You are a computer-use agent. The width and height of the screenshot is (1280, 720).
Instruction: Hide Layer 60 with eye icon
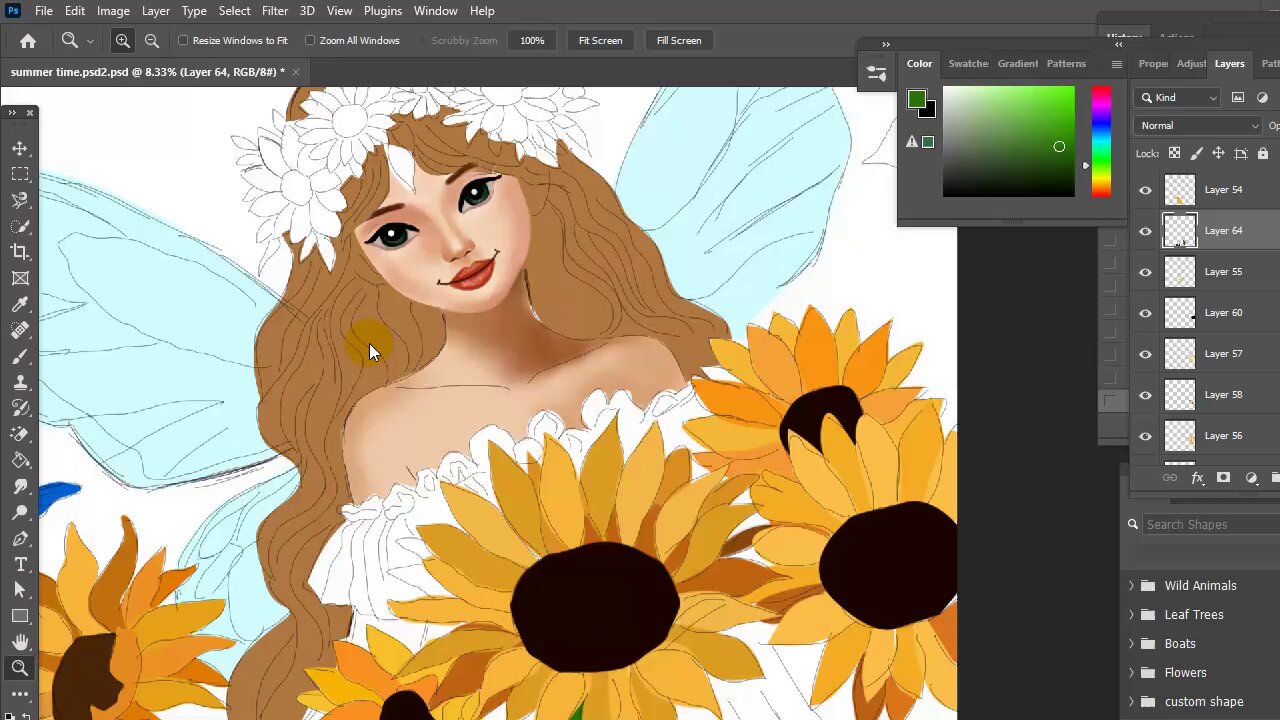click(x=1146, y=313)
